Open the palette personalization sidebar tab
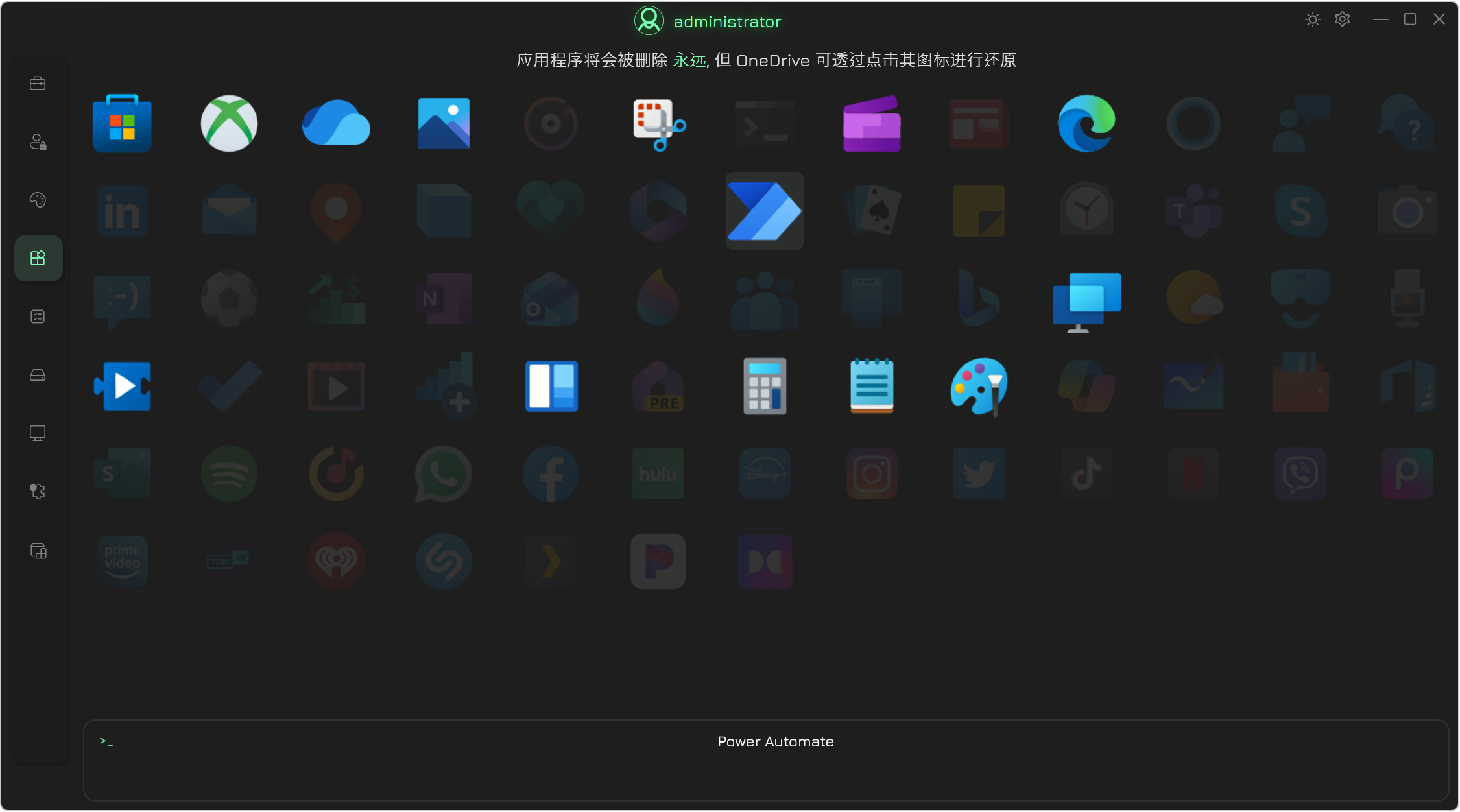This screenshot has height=812, width=1460. coord(38,200)
